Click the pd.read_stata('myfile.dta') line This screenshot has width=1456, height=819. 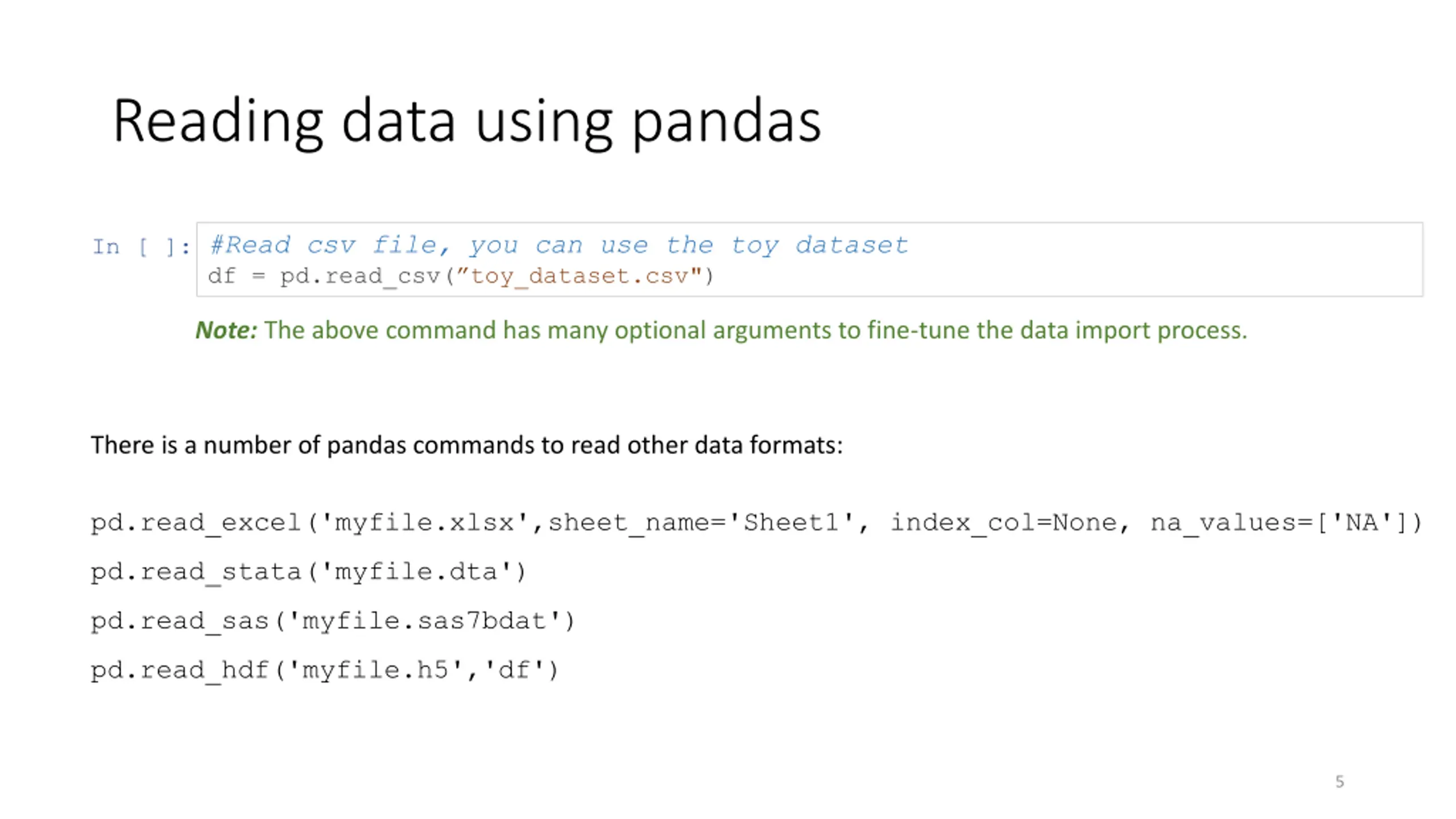(309, 572)
